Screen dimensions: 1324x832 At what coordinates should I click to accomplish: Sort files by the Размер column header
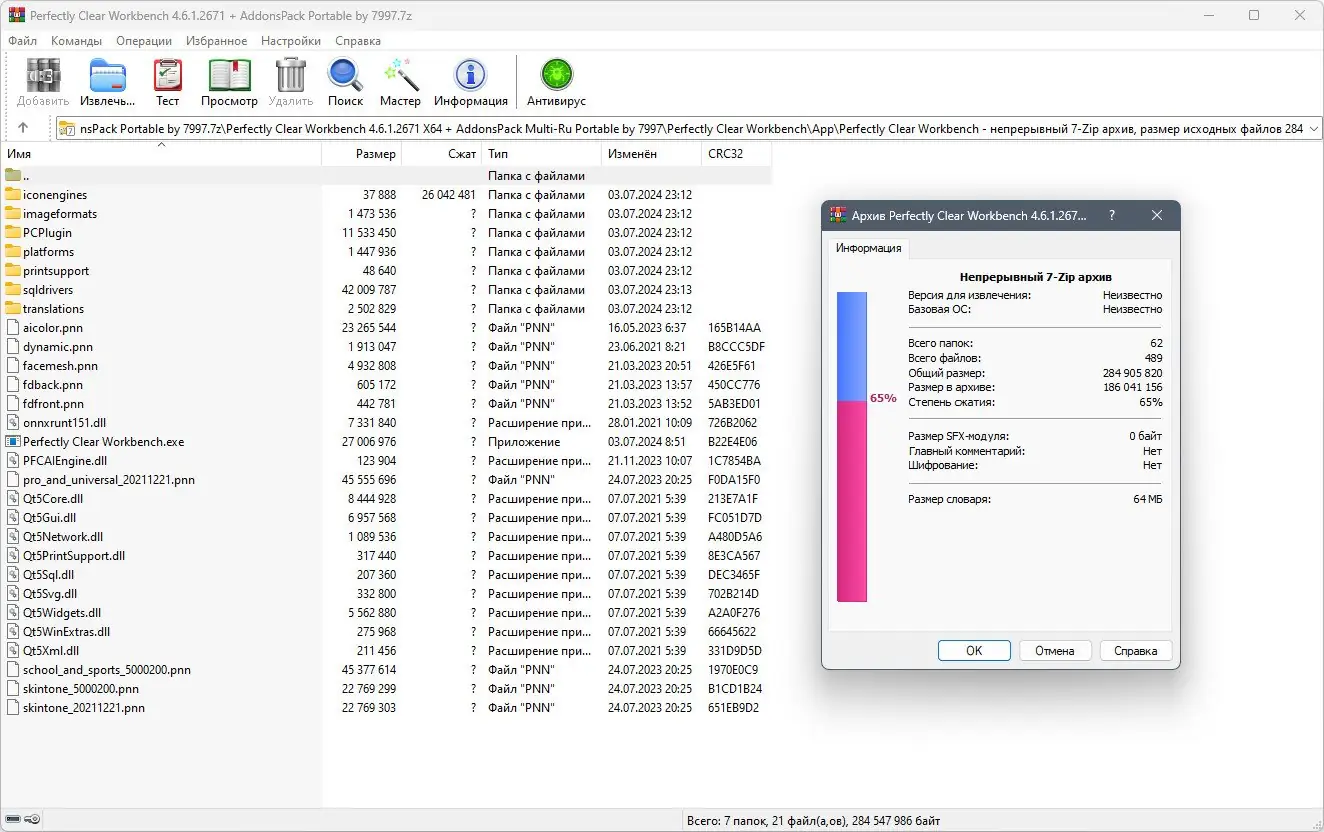(378, 153)
